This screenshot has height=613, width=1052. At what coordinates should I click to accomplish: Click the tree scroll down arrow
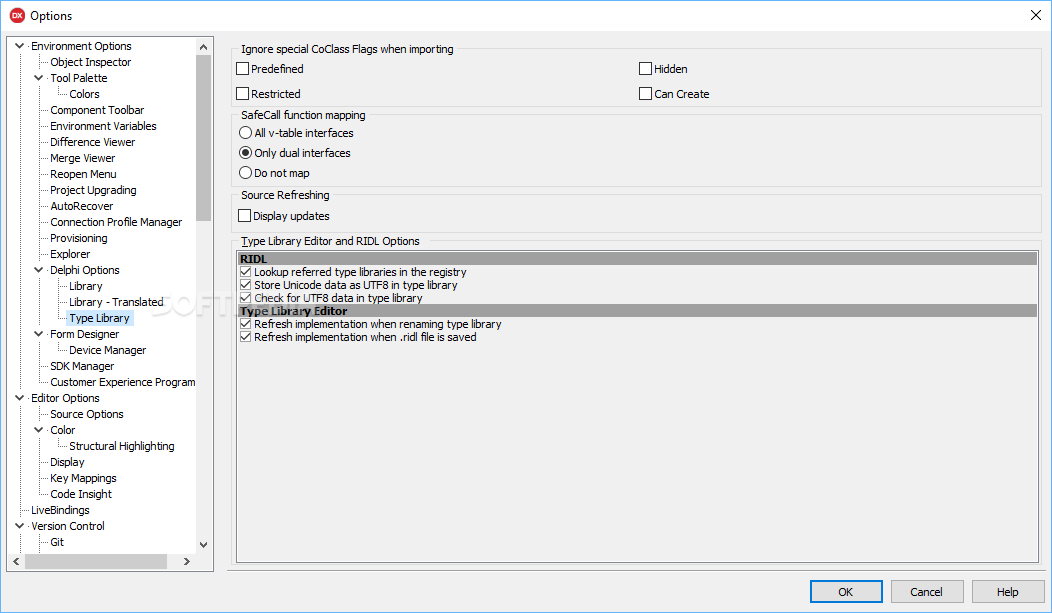tap(203, 545)
